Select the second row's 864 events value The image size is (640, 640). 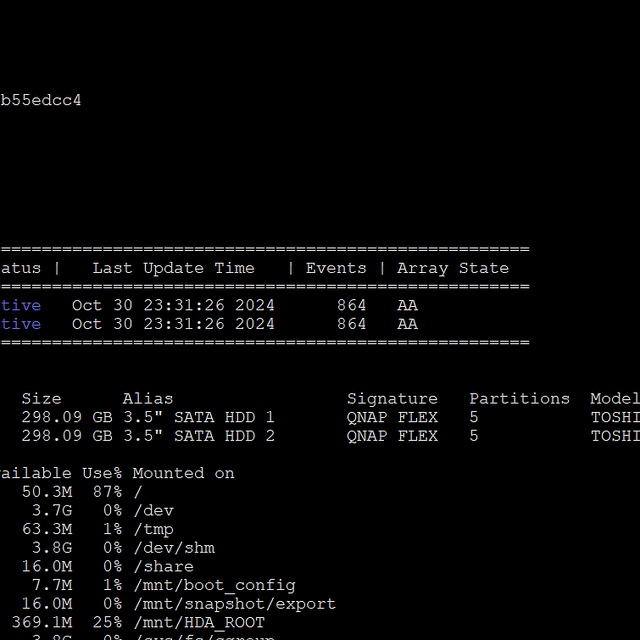coord(351,324)
